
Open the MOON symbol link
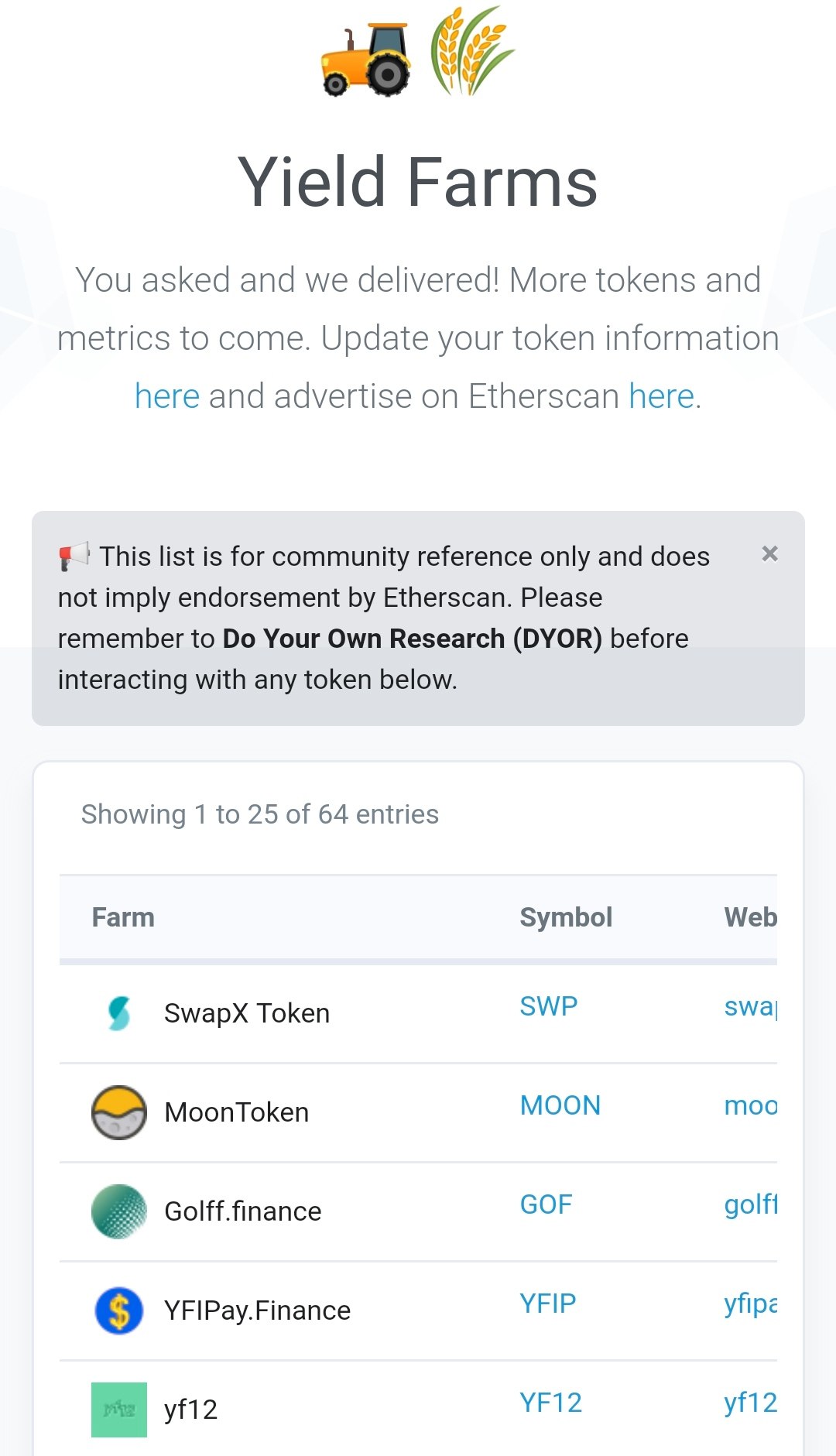(560, 1105)
